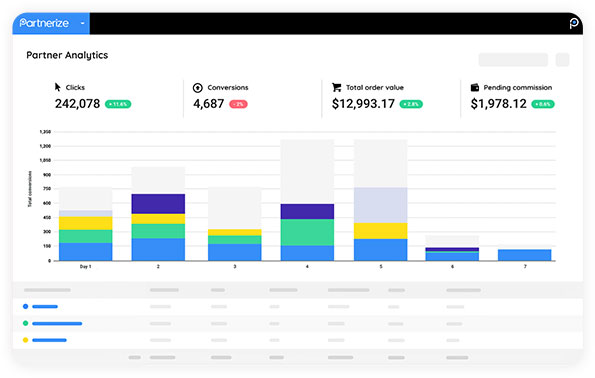Click the Total conversions axis title
The image size is (595, 378).
(x=30, y=189)
